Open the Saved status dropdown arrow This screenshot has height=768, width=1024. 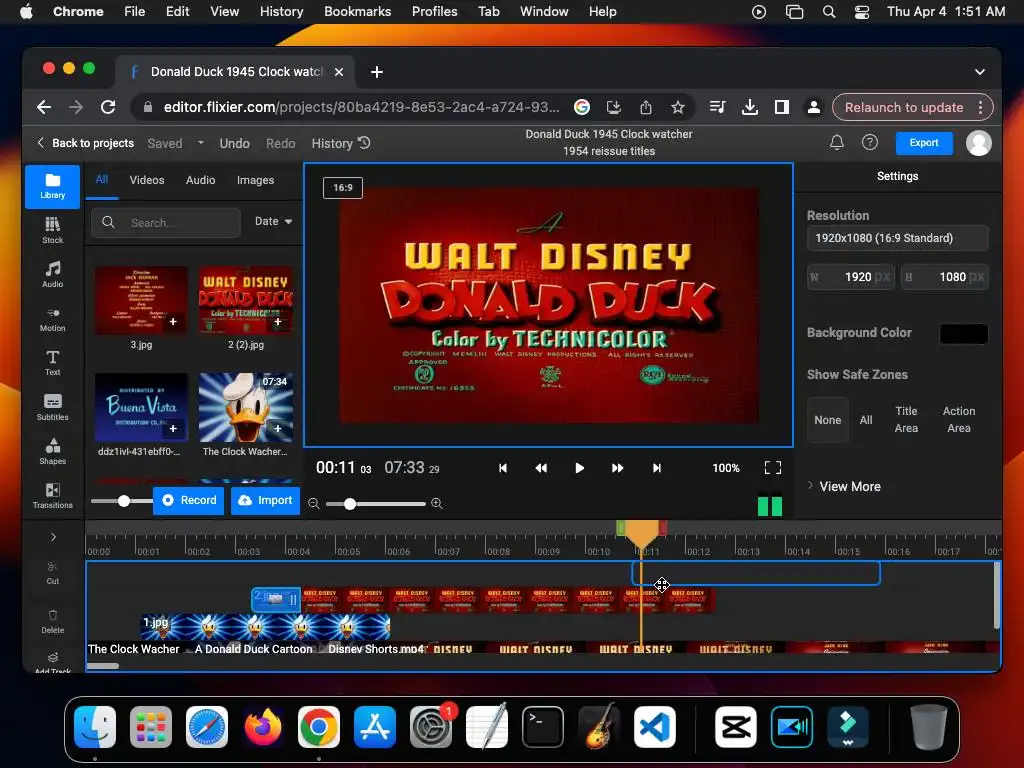click(x=200, y=142)
